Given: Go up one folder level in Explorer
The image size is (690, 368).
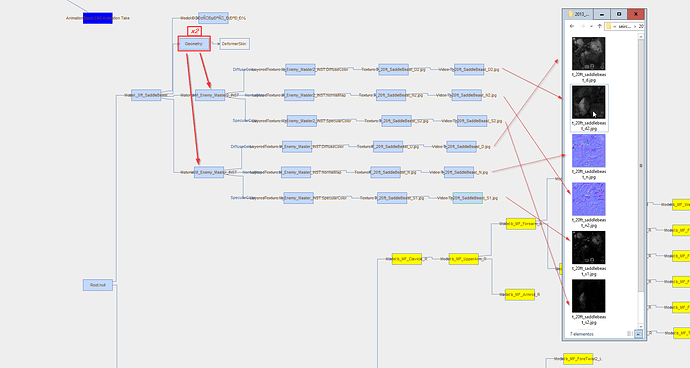Looking at the screenshot, I should click(x=599, y=26).
